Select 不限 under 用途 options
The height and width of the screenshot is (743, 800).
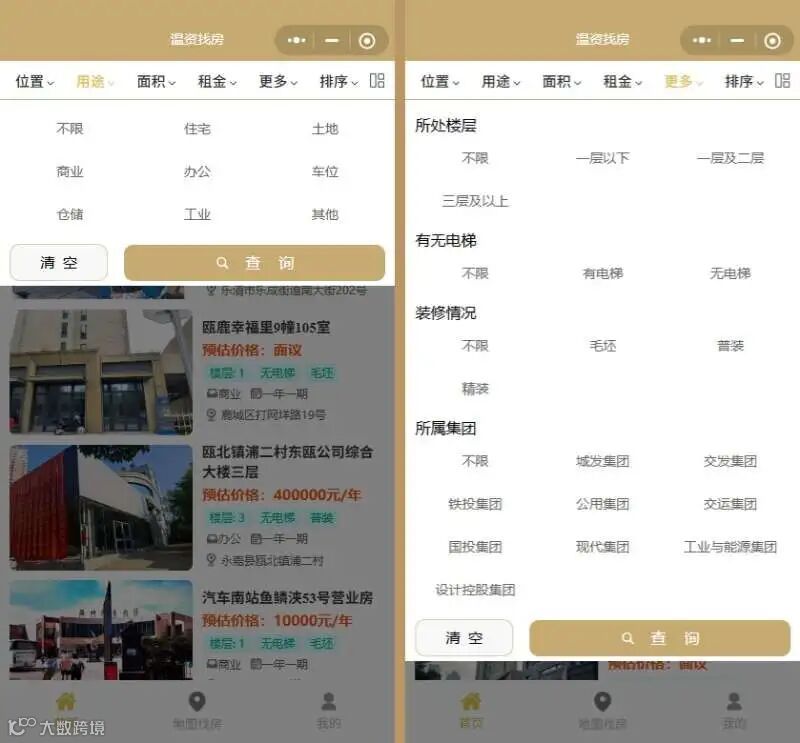point(70,129)
